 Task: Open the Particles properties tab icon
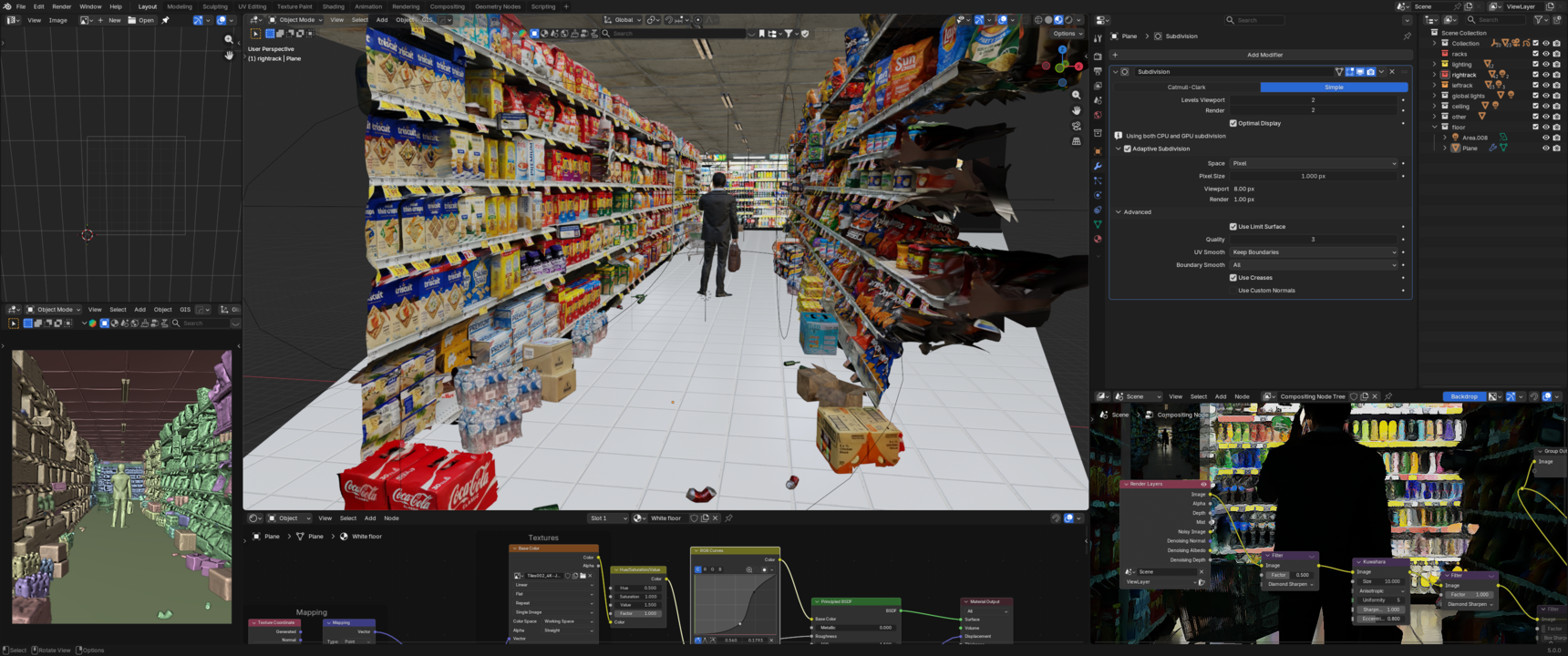click(x=1098, y=180)
